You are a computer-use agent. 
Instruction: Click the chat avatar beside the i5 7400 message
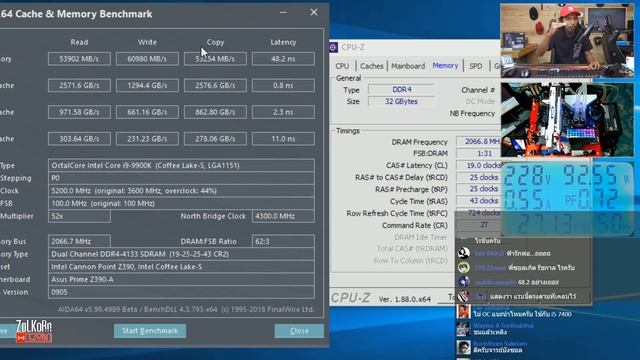(463, 311)
